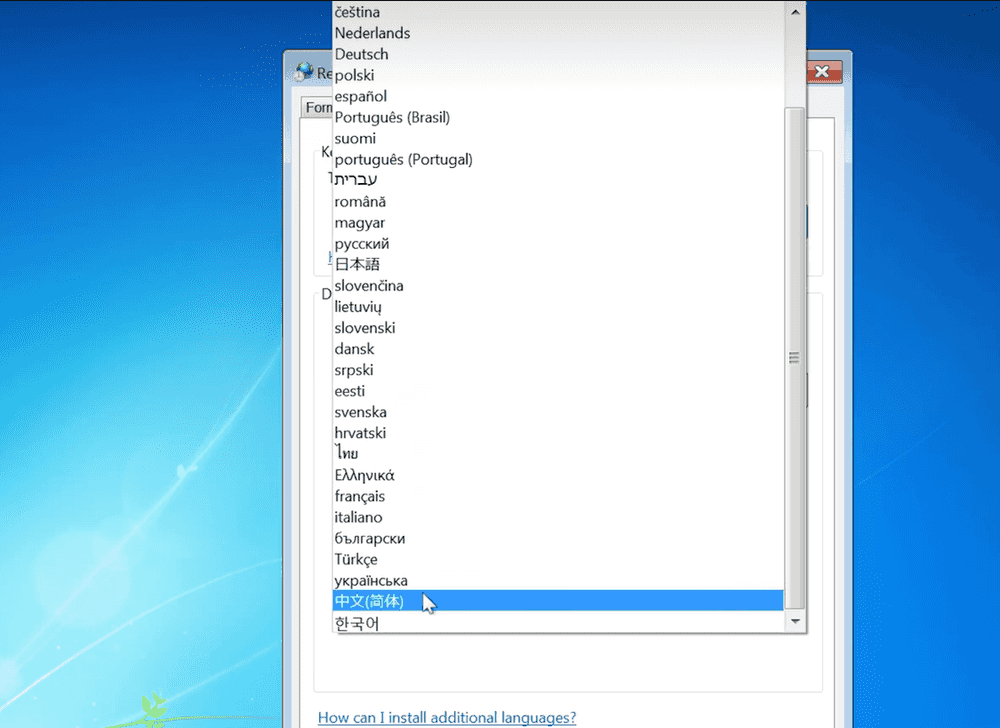
Task: Select Deutsch from the language list
Action: coord(362,54)
